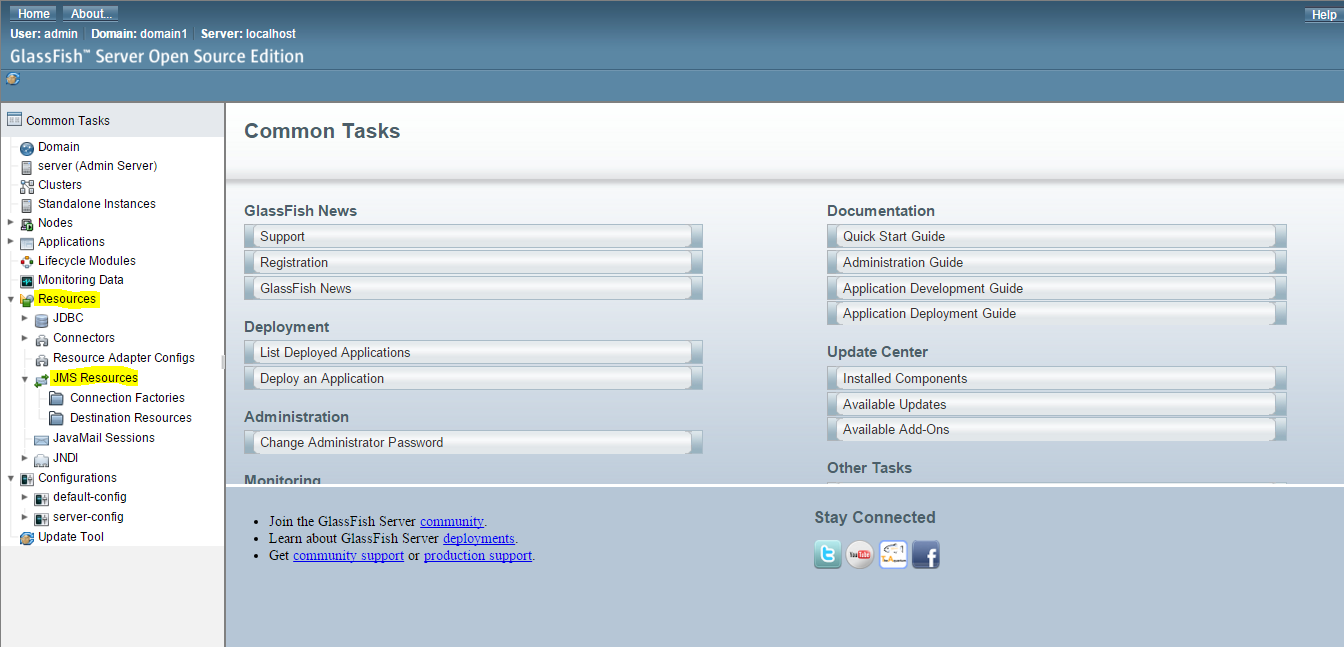Viewport: 1344px width, 647px height.
Task: Click Available Updates button
Action: 1057,405
